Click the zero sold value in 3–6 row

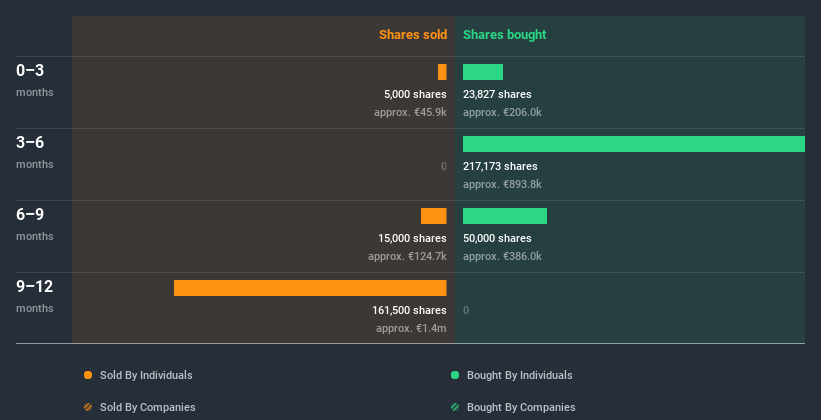coord(443,166)
